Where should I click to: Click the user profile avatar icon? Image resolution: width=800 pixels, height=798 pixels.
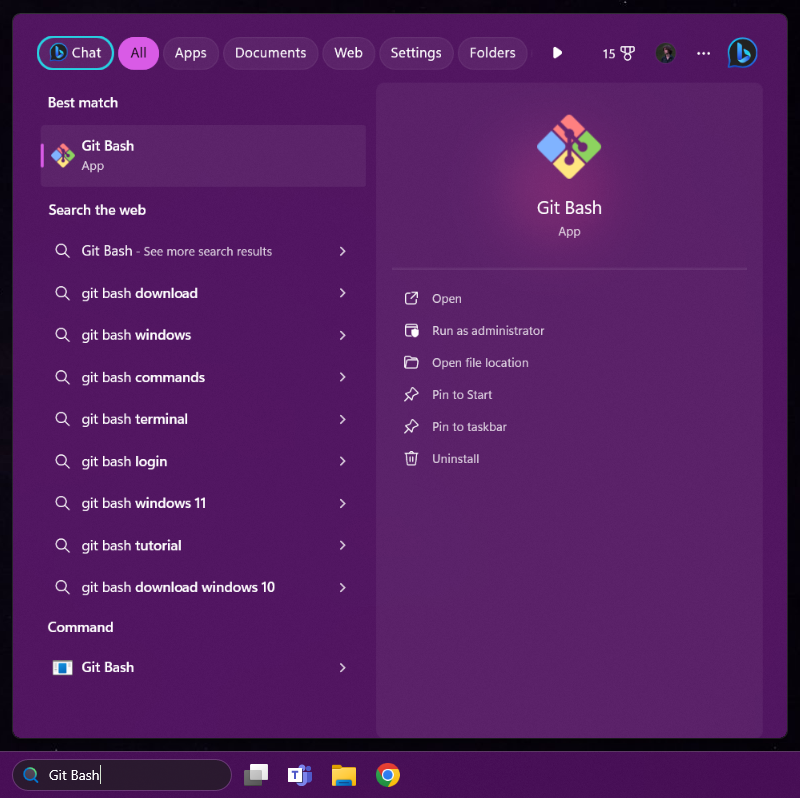tap(665, 53)
